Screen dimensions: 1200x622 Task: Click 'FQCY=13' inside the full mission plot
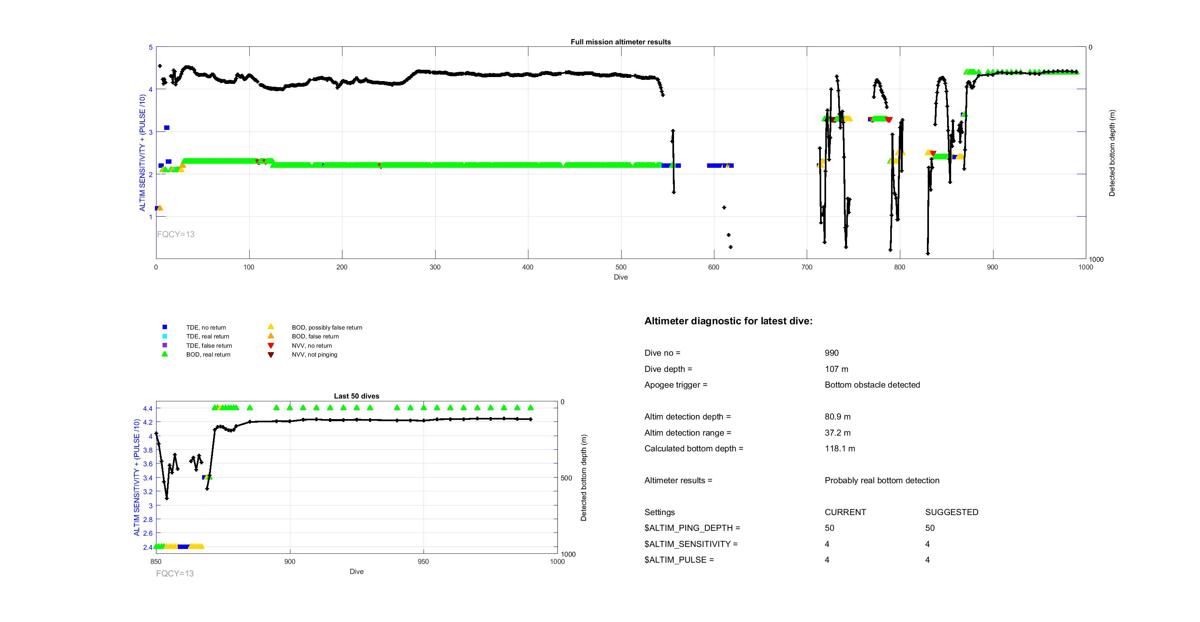[175, 233]
